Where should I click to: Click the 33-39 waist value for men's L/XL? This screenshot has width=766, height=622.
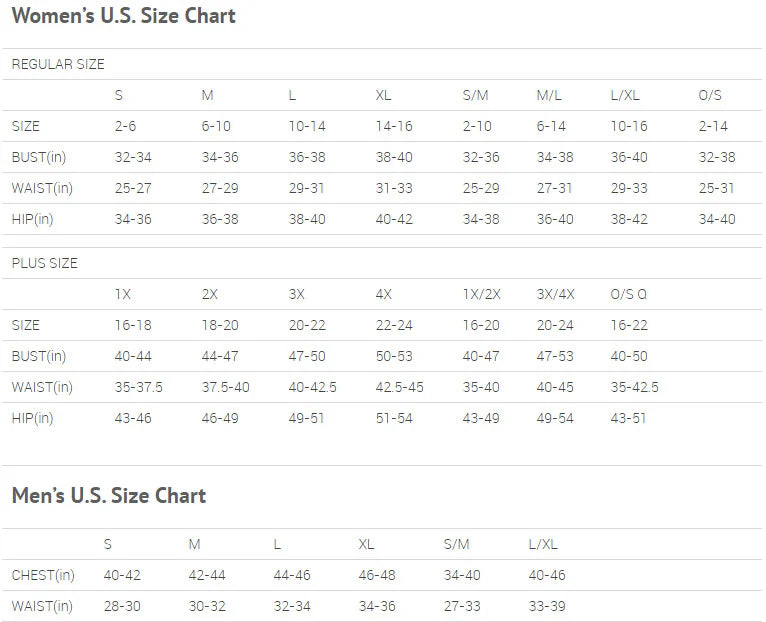(x=547, y=606)
